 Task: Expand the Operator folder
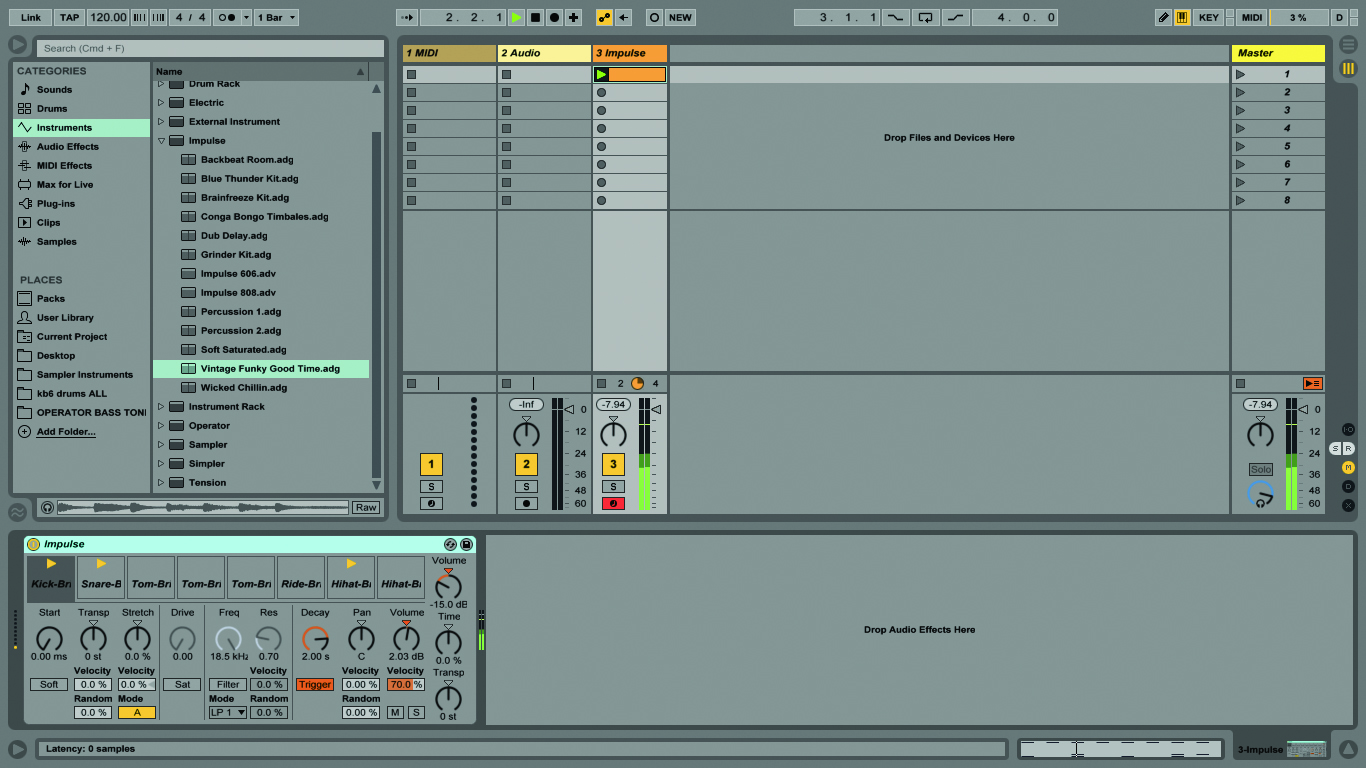[160, 425]
